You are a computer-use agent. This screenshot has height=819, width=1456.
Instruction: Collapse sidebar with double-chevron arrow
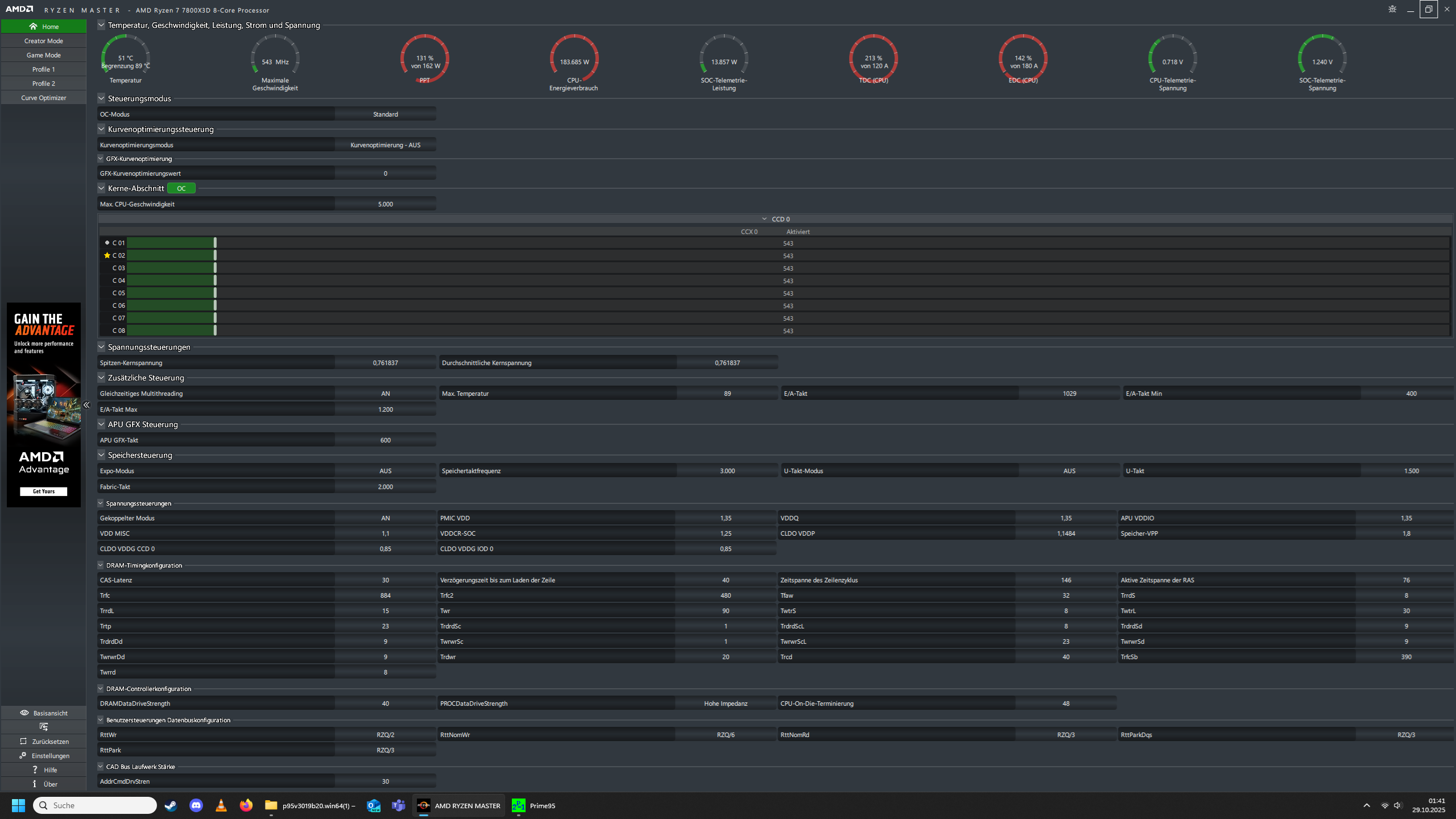pyautogui.click(x=86, y=405)
